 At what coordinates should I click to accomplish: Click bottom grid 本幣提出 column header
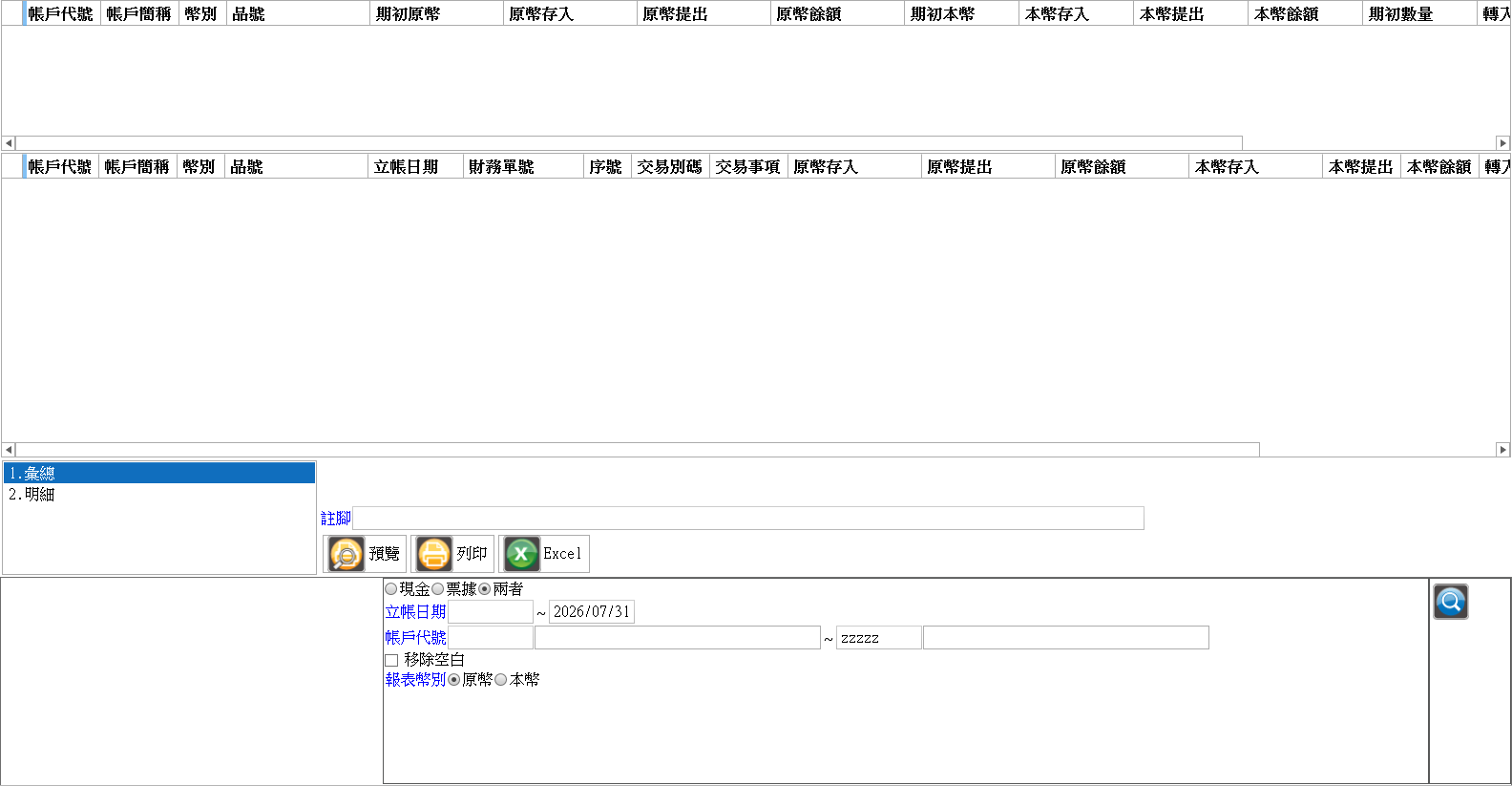(x=1361, y=167)
